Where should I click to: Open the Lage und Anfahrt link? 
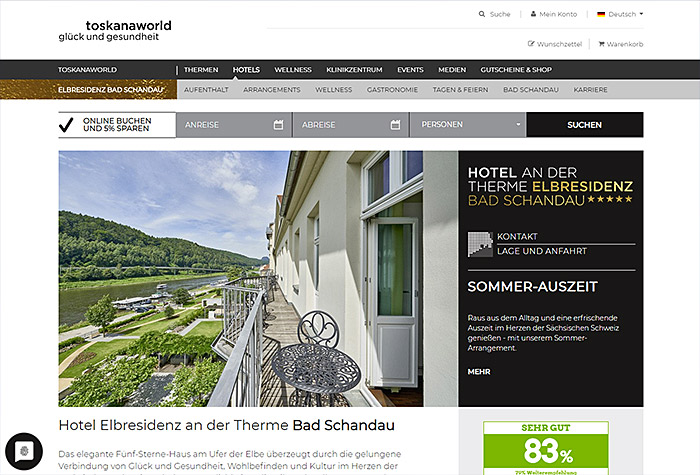pyautogui.click(x=542, y=251)
